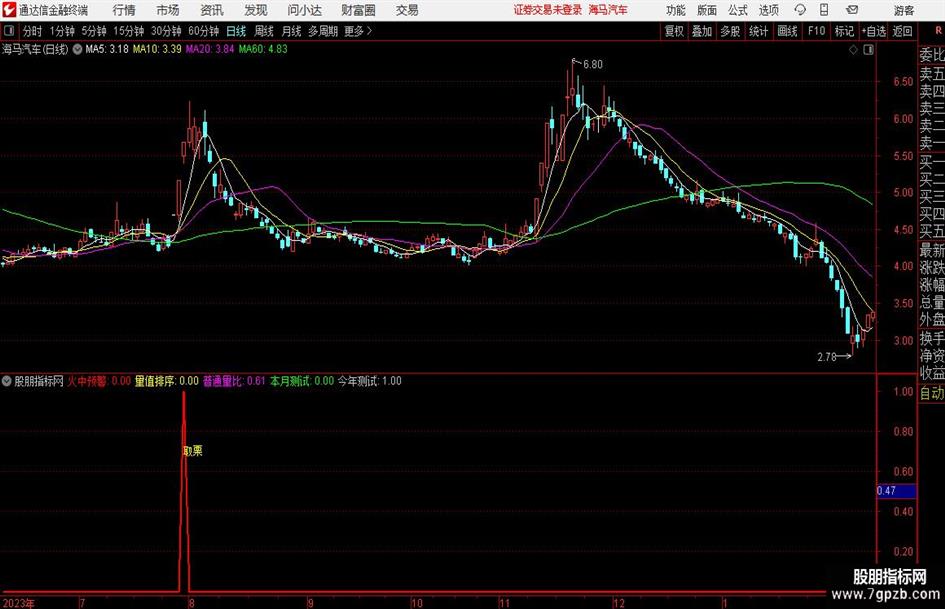This screenshot has height=609, width=945.
Task: Open the 多周期 multi-period view
Action: 323,31
